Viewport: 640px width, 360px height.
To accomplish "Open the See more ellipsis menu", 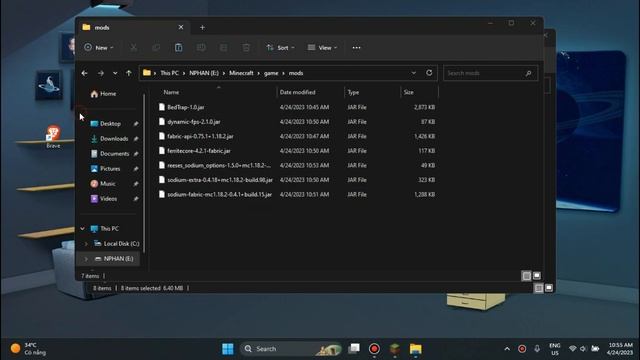I will click(356, 48).
